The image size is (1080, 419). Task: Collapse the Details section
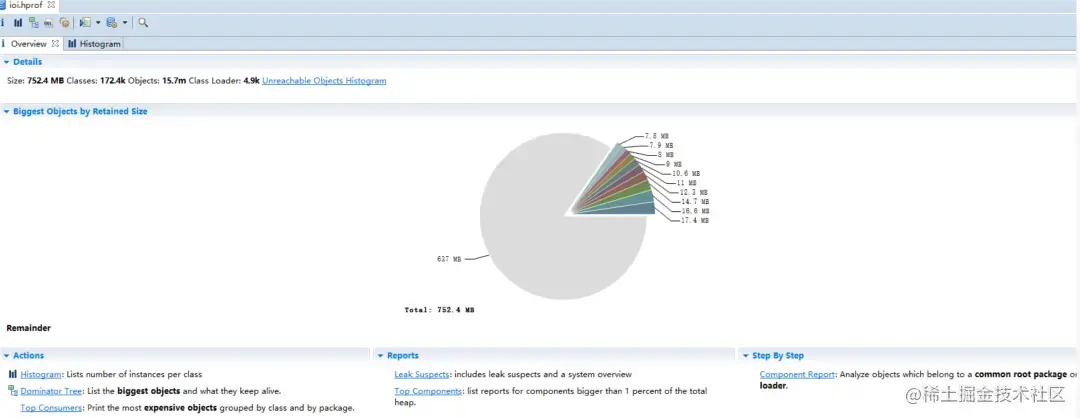pos(6,62)
